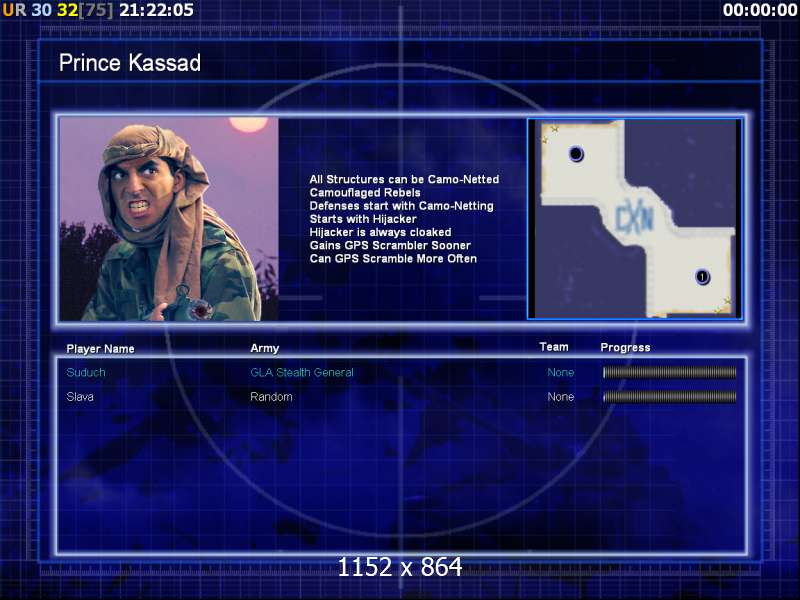Click 'Hijacker is always cloaked' text
Screen dimensions: 800x600
point(381,233)
